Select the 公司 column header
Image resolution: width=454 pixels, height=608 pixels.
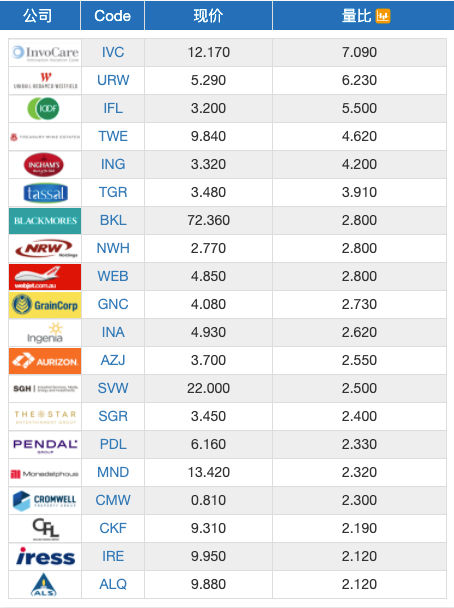tap(38, 16)
